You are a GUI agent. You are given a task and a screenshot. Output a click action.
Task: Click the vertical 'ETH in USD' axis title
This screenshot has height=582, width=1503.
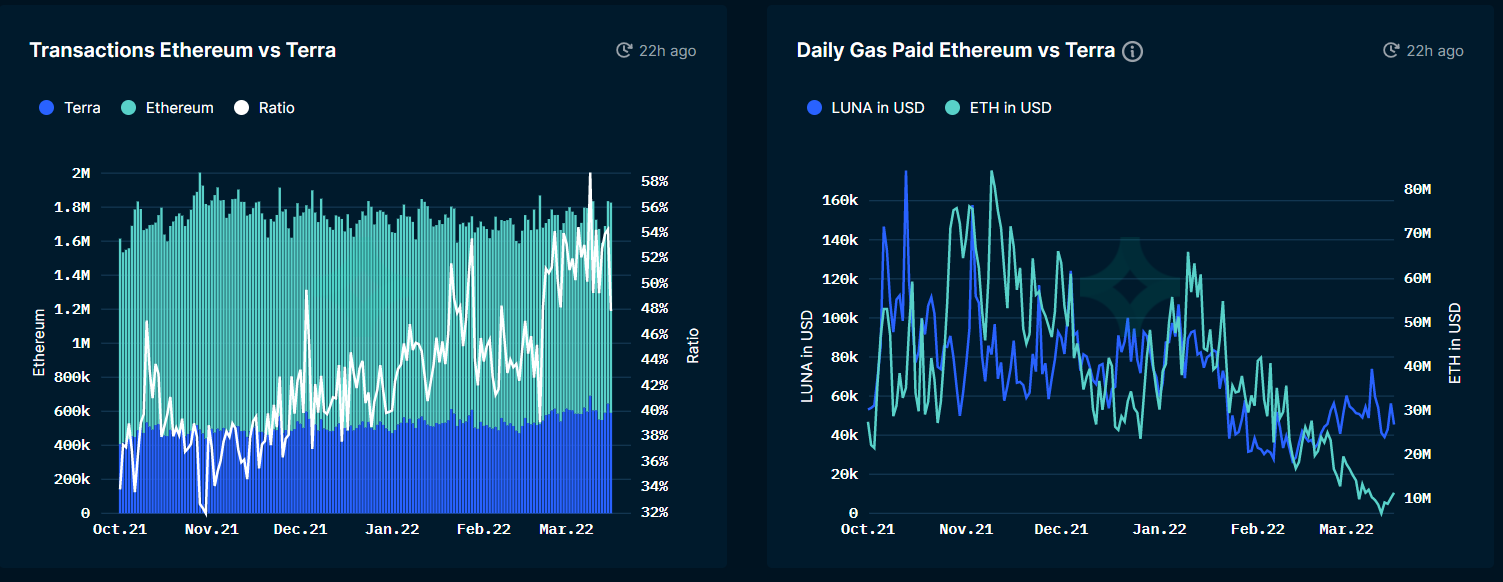tap(1455, 343)
